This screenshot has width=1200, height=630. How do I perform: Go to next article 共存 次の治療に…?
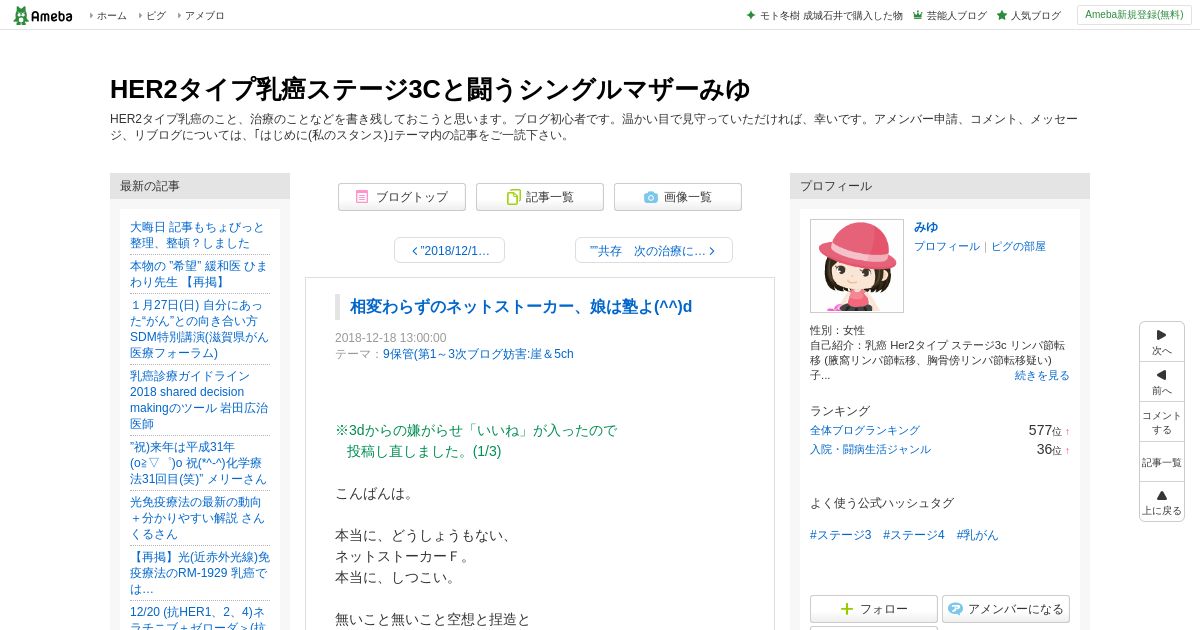pyautogui.click(x=654, y=250)
